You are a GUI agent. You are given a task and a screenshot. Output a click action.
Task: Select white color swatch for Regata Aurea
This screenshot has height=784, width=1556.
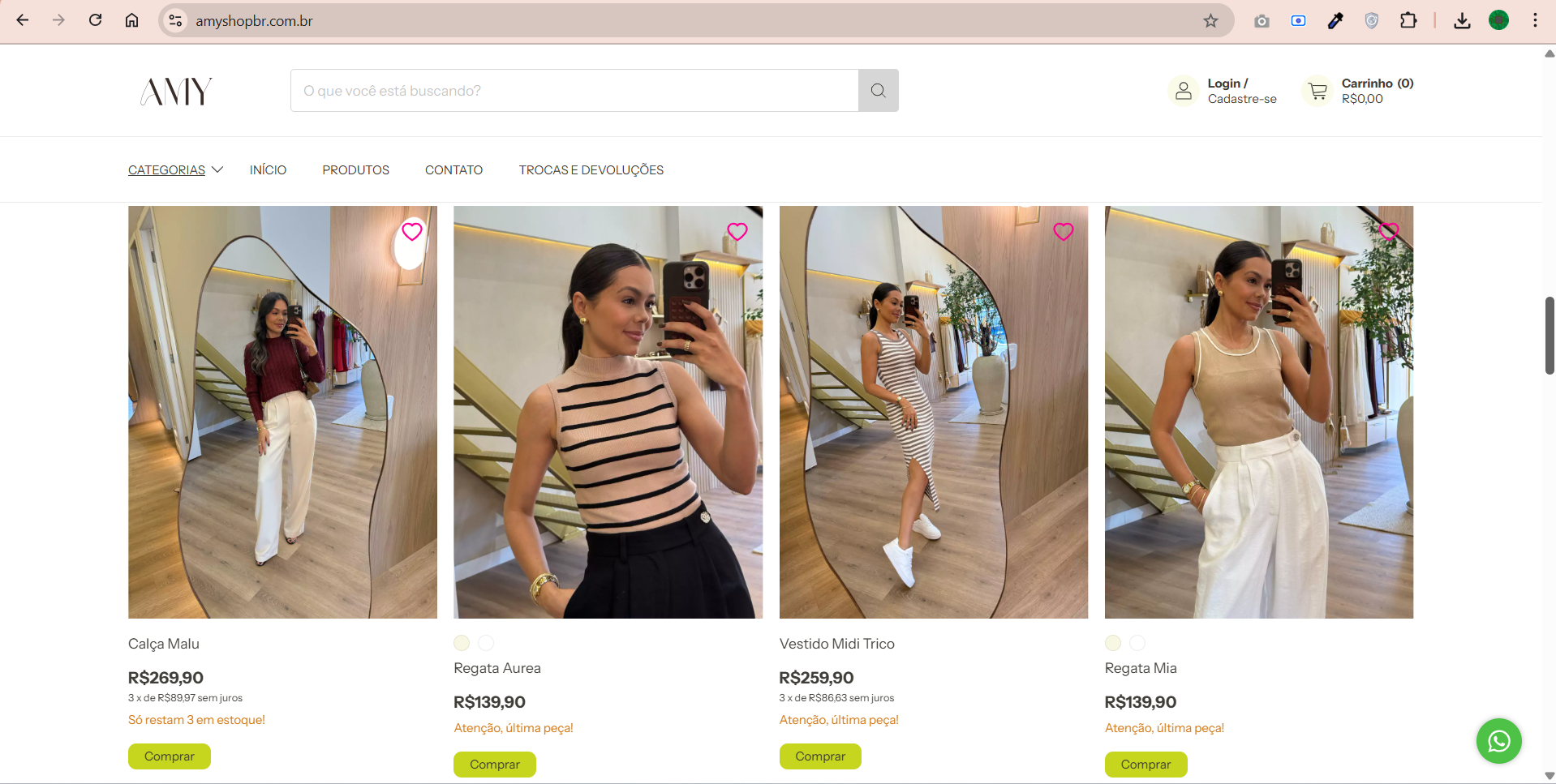[486, 643]
